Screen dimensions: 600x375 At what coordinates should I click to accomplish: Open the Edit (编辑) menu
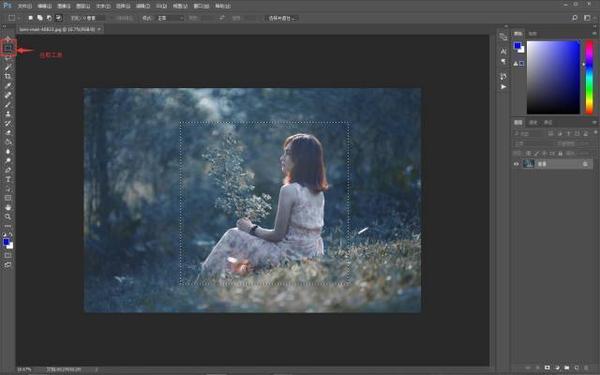(x=44, y=6)
